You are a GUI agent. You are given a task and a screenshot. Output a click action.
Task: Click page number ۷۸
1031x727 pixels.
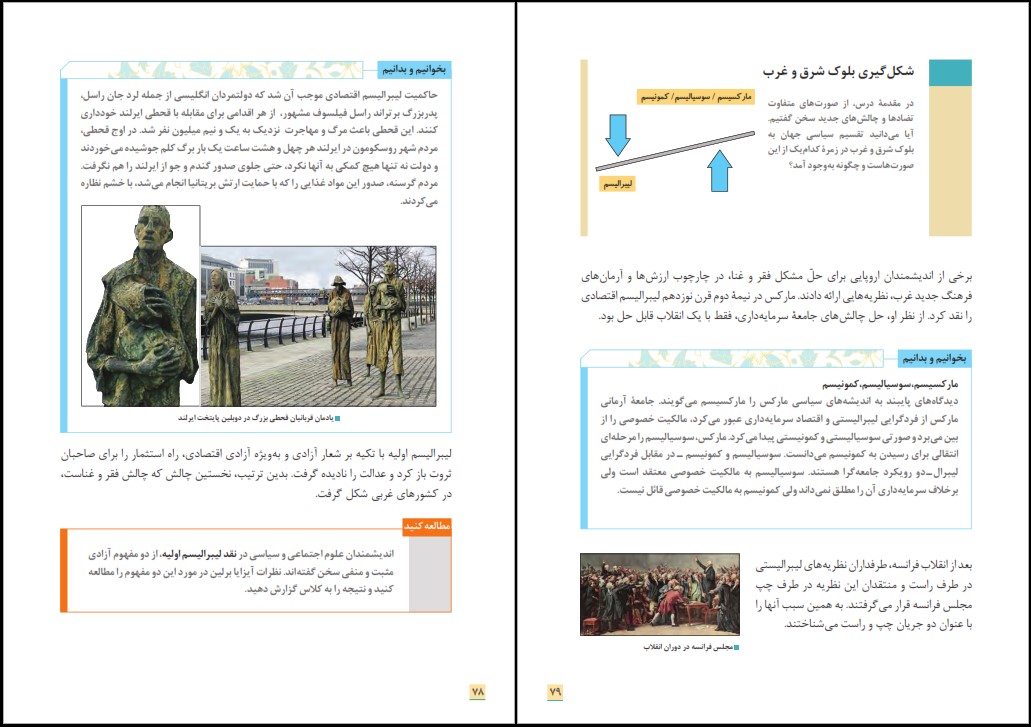point(478,692)
